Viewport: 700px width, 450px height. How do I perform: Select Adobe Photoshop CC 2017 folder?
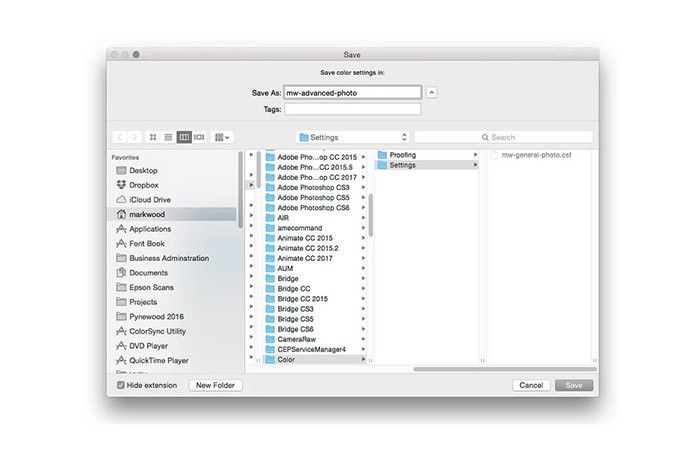point(315,177)
